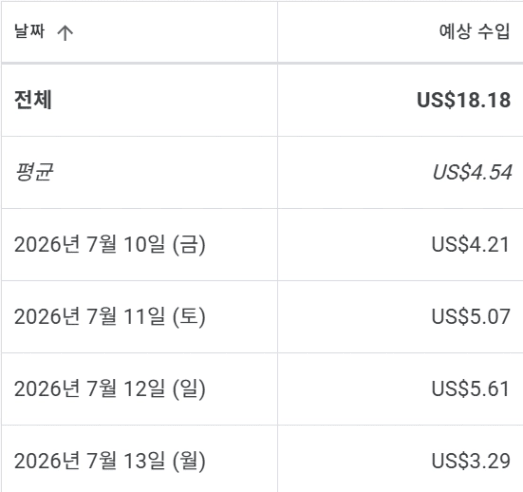Screen dimensions: 523x492
Task: Click empty space in the 평균 row
Action: [x=165, y=172]
